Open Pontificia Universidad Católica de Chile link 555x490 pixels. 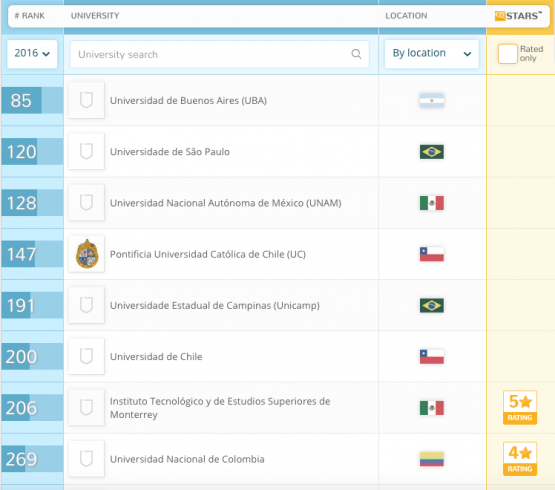point(208,254)
